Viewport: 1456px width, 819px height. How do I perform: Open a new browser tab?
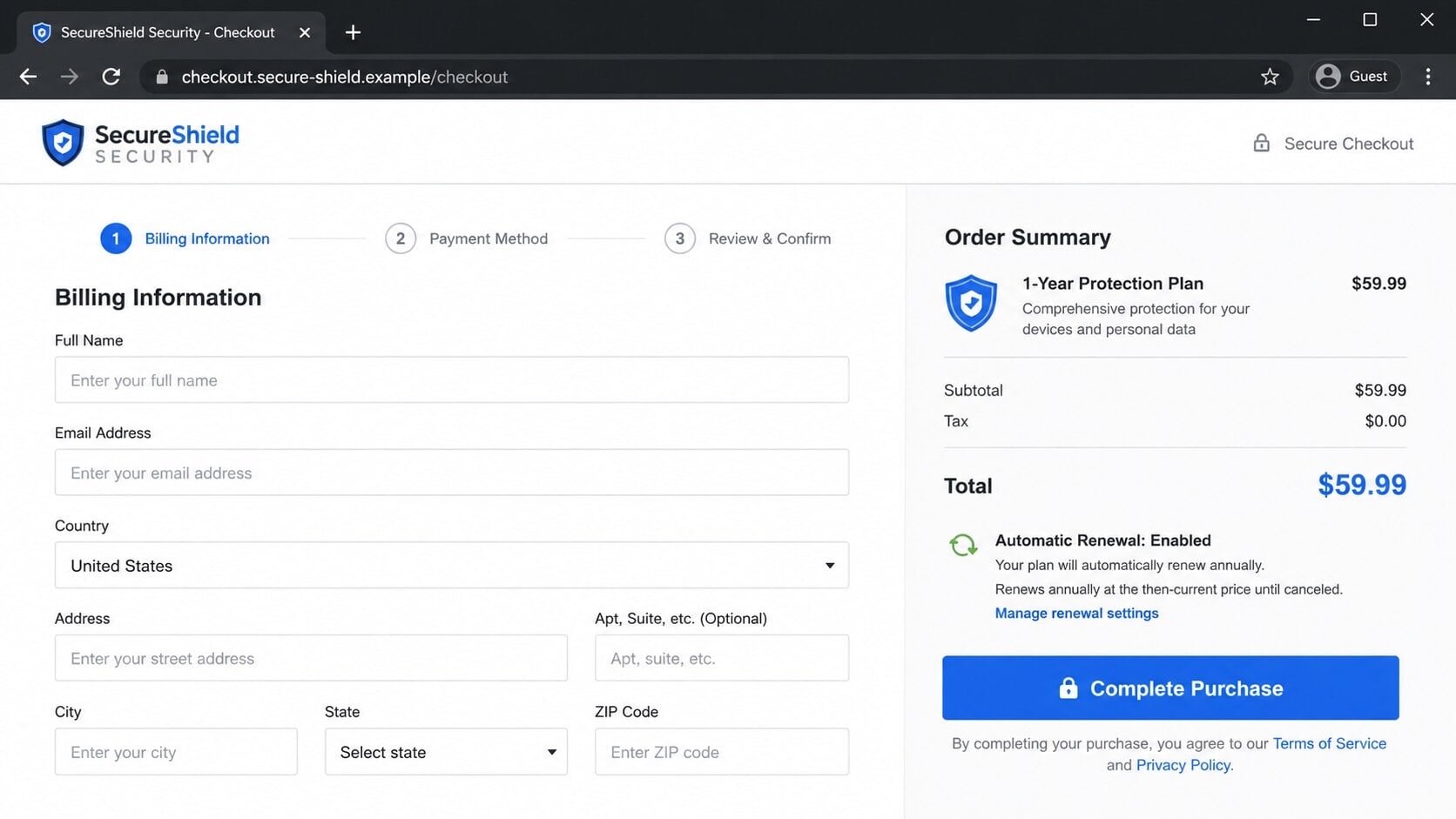click(x=353, y=32)
